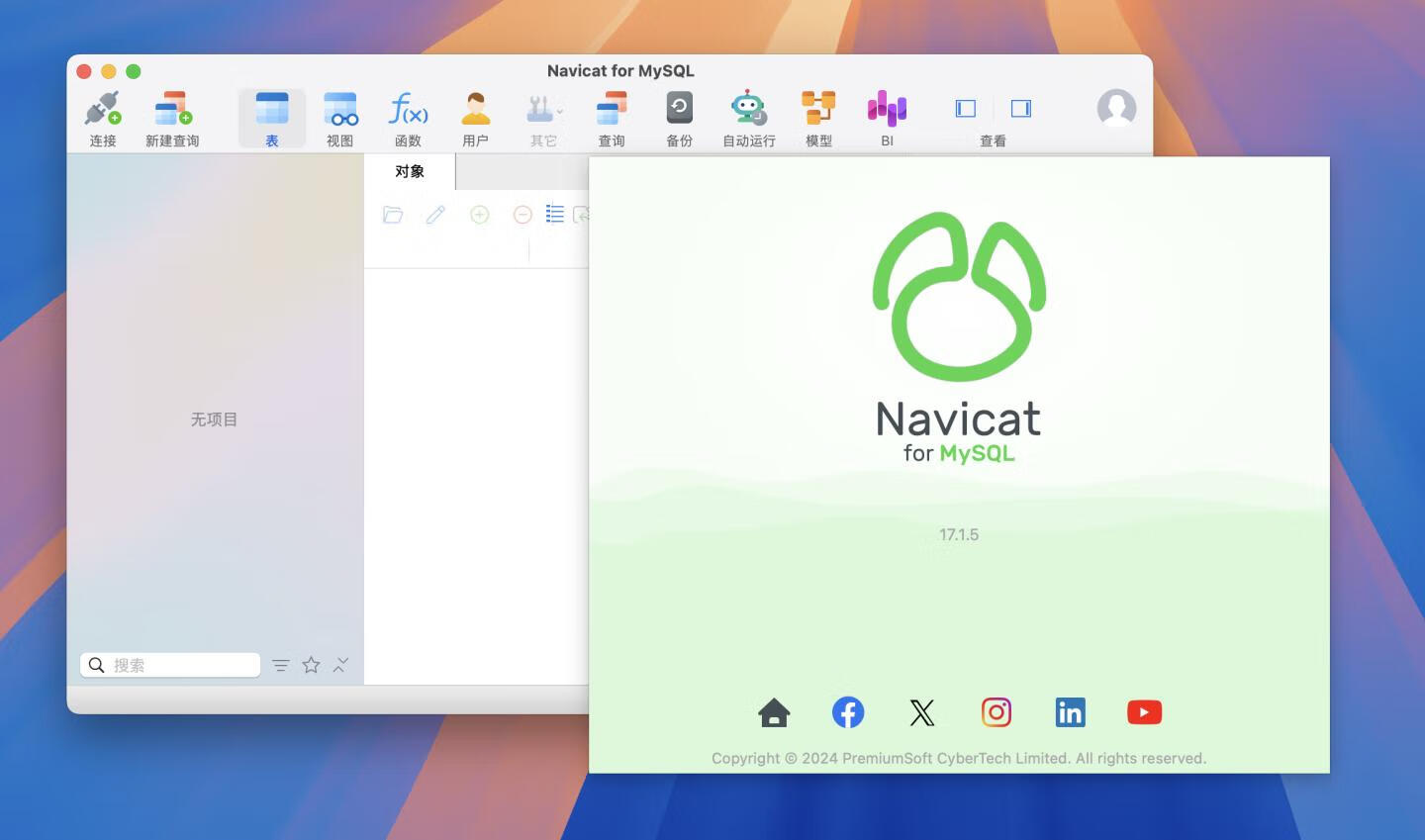The height and width of the screenshot is (840, 1425).
Task: Click the design table pencil icon
Action: pyautogui.click(x=435, y=215)
